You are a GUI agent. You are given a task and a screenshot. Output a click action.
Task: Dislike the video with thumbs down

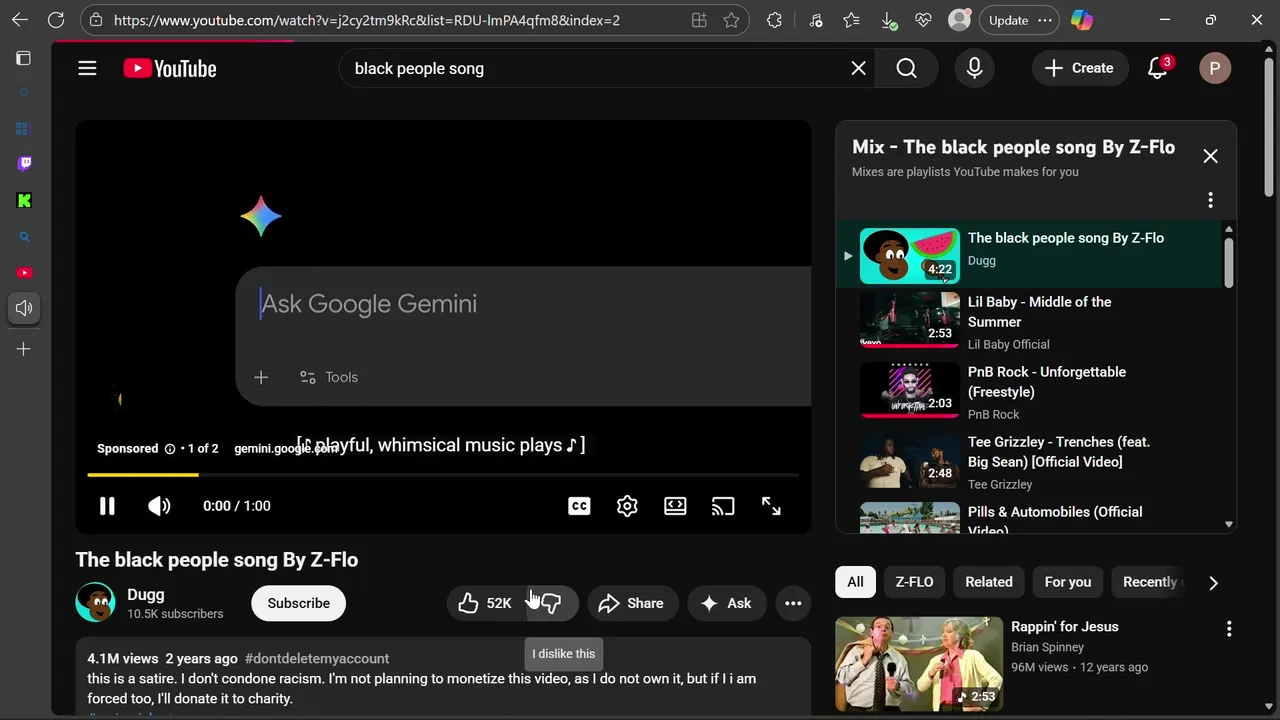point(551,603)
